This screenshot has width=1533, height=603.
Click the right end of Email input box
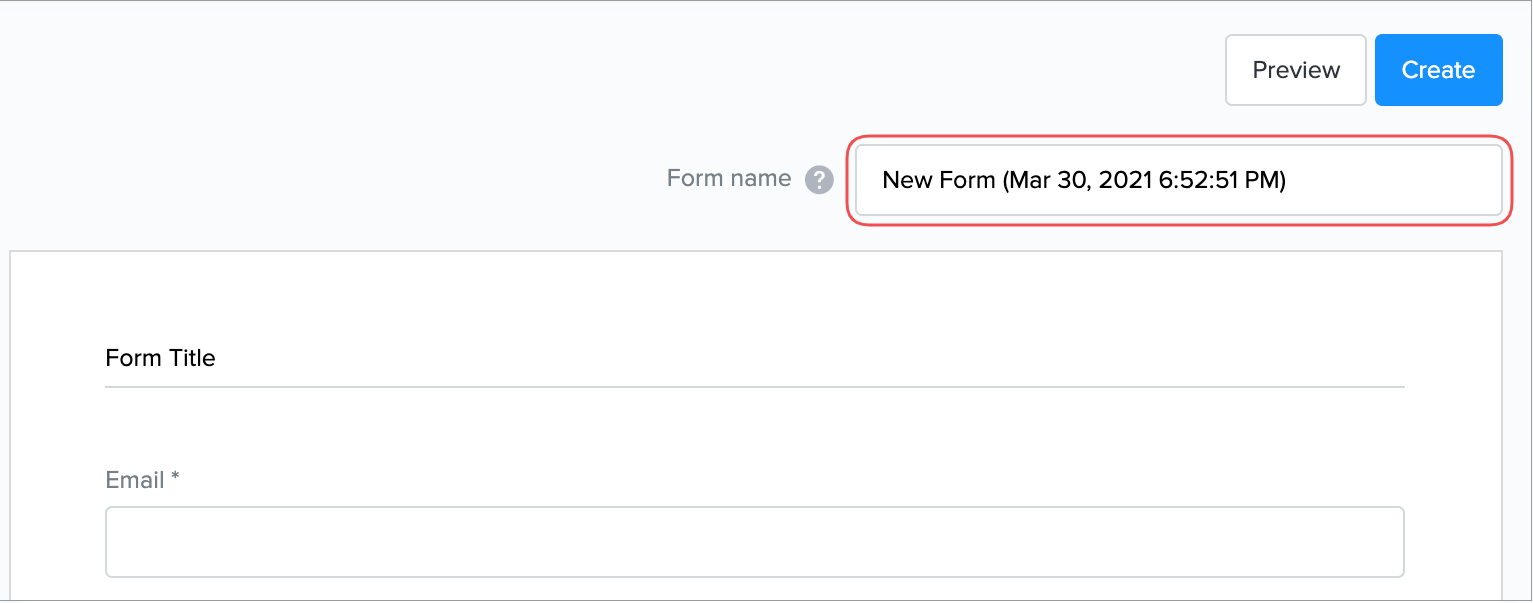coord(1388,542)
